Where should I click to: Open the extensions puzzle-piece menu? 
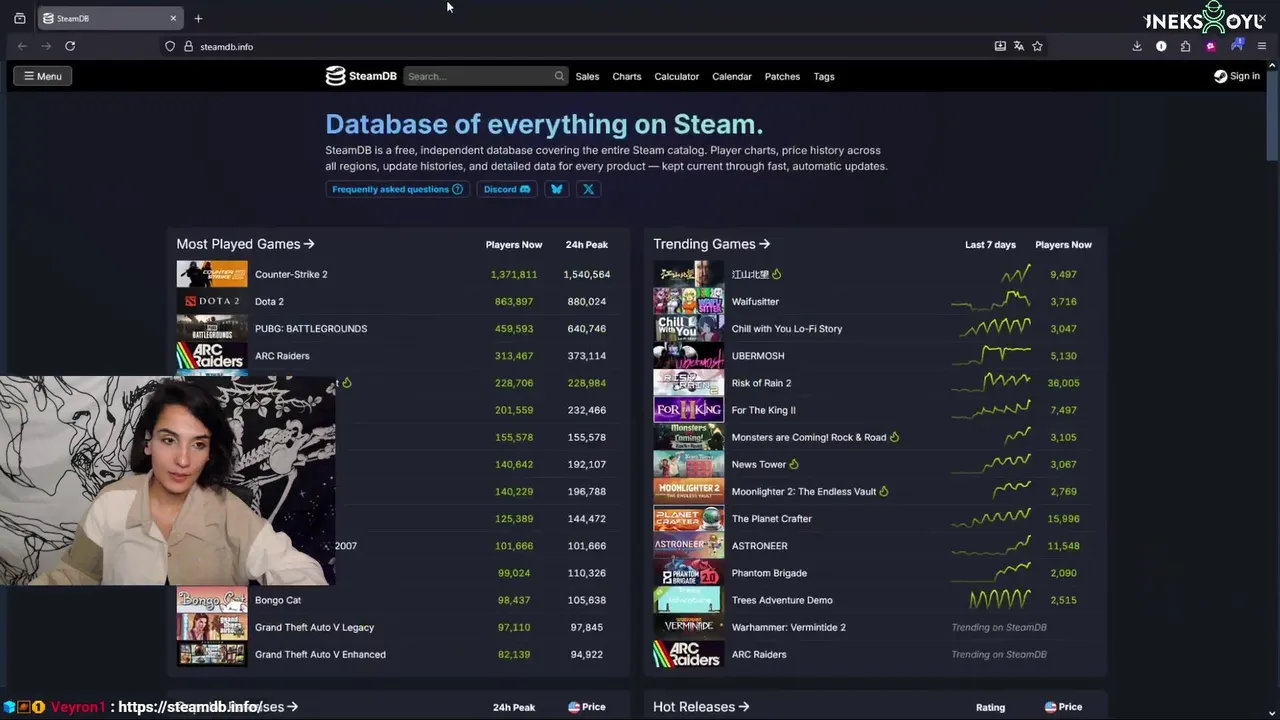click(1185, 46)
